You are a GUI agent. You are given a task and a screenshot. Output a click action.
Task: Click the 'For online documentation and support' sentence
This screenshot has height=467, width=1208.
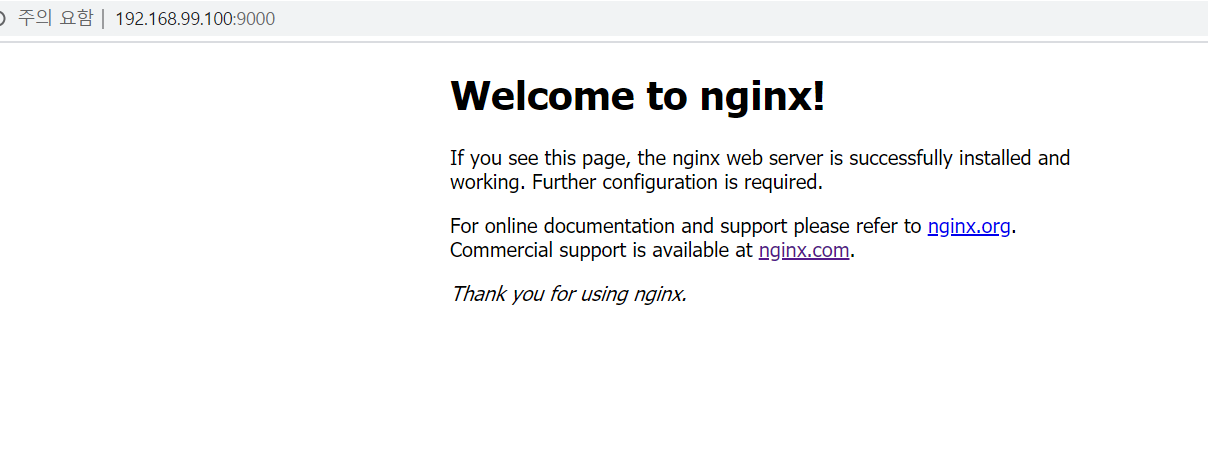pyautogui.click(x=733, y=226)
